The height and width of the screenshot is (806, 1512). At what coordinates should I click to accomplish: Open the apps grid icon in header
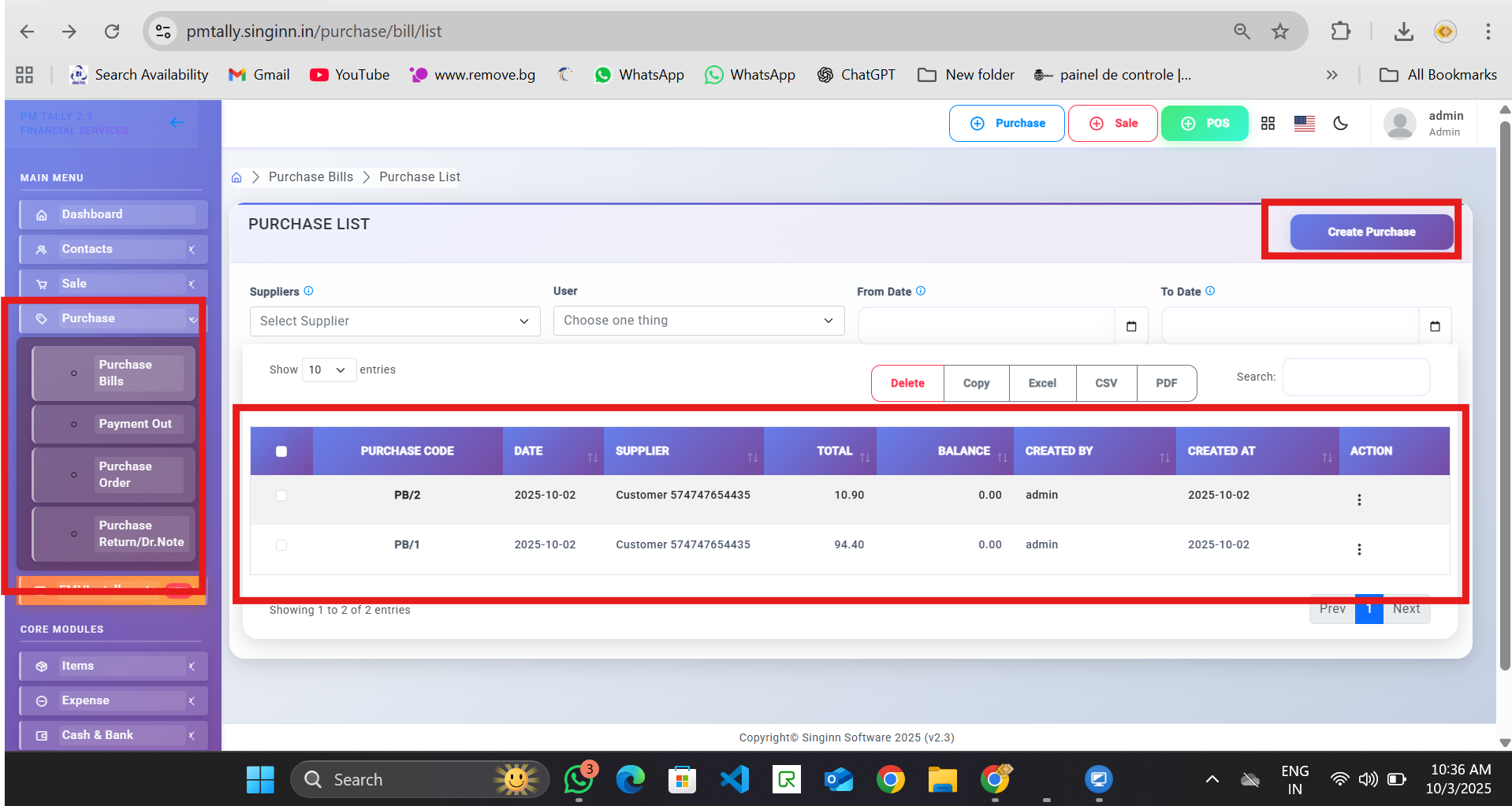click(x=1268, y=124)
